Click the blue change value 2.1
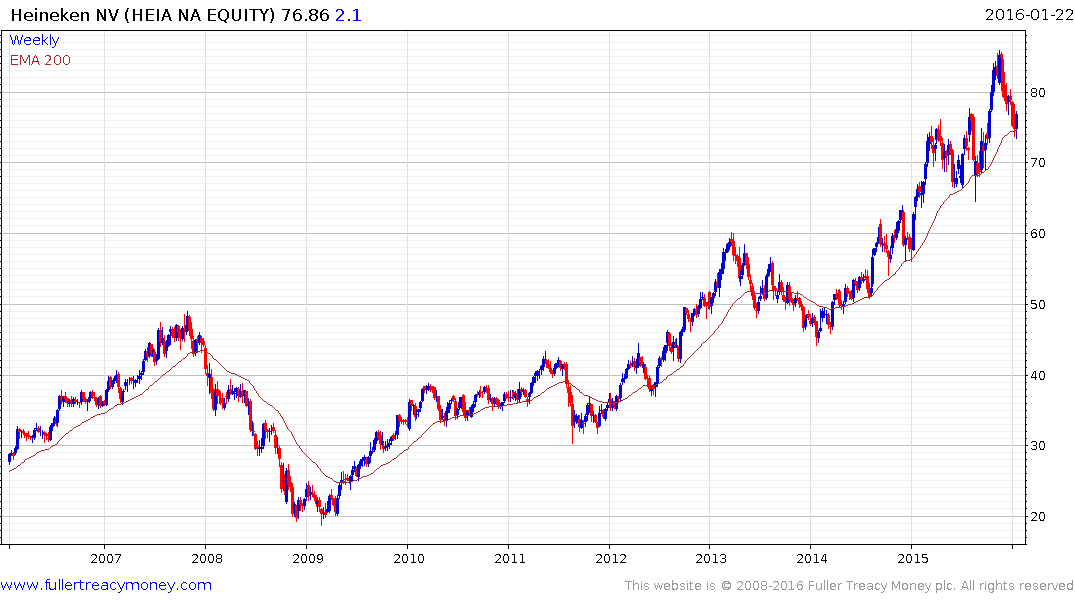The image size is (1075, 600). [348, 15]
